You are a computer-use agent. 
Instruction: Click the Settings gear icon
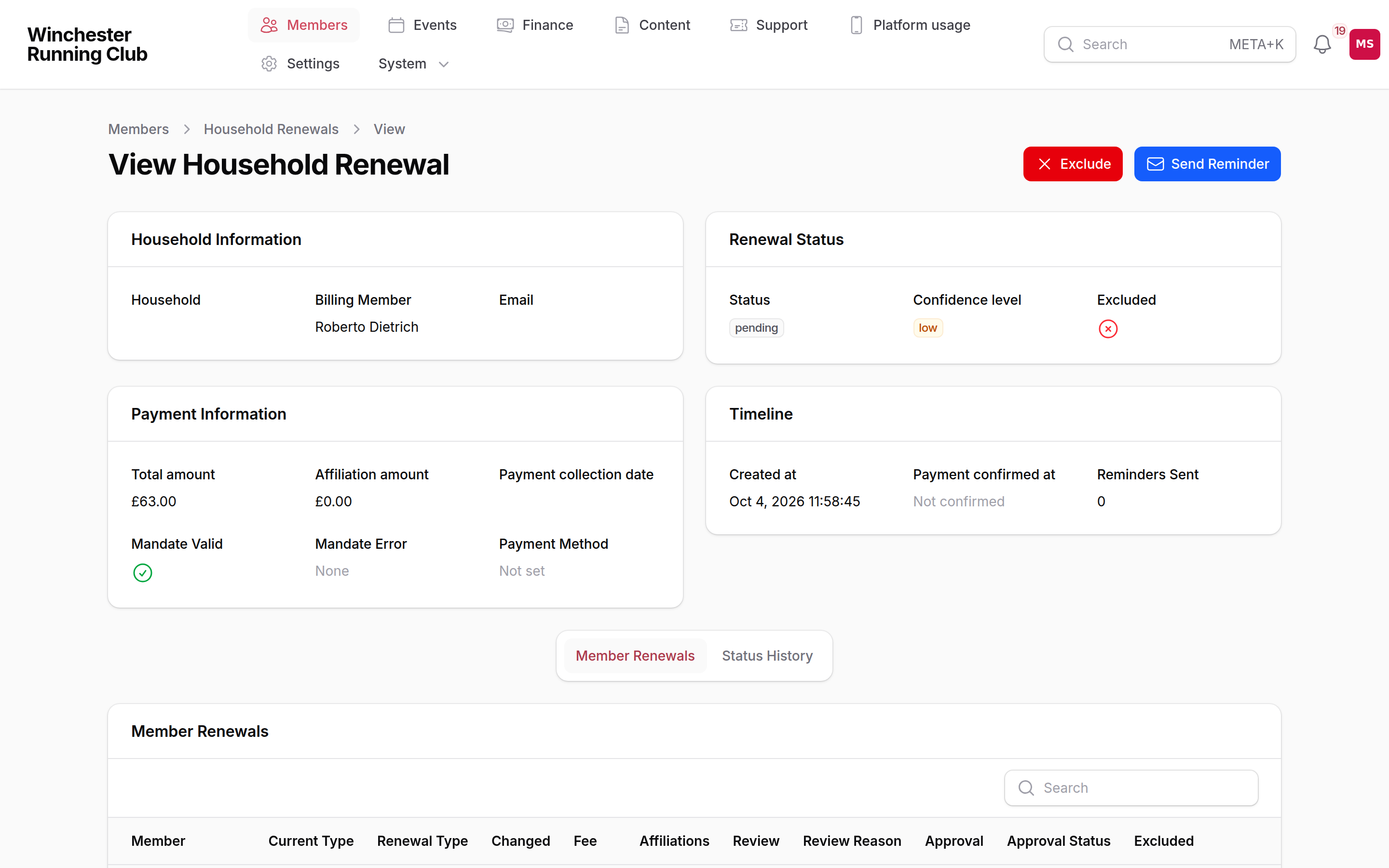269,64
